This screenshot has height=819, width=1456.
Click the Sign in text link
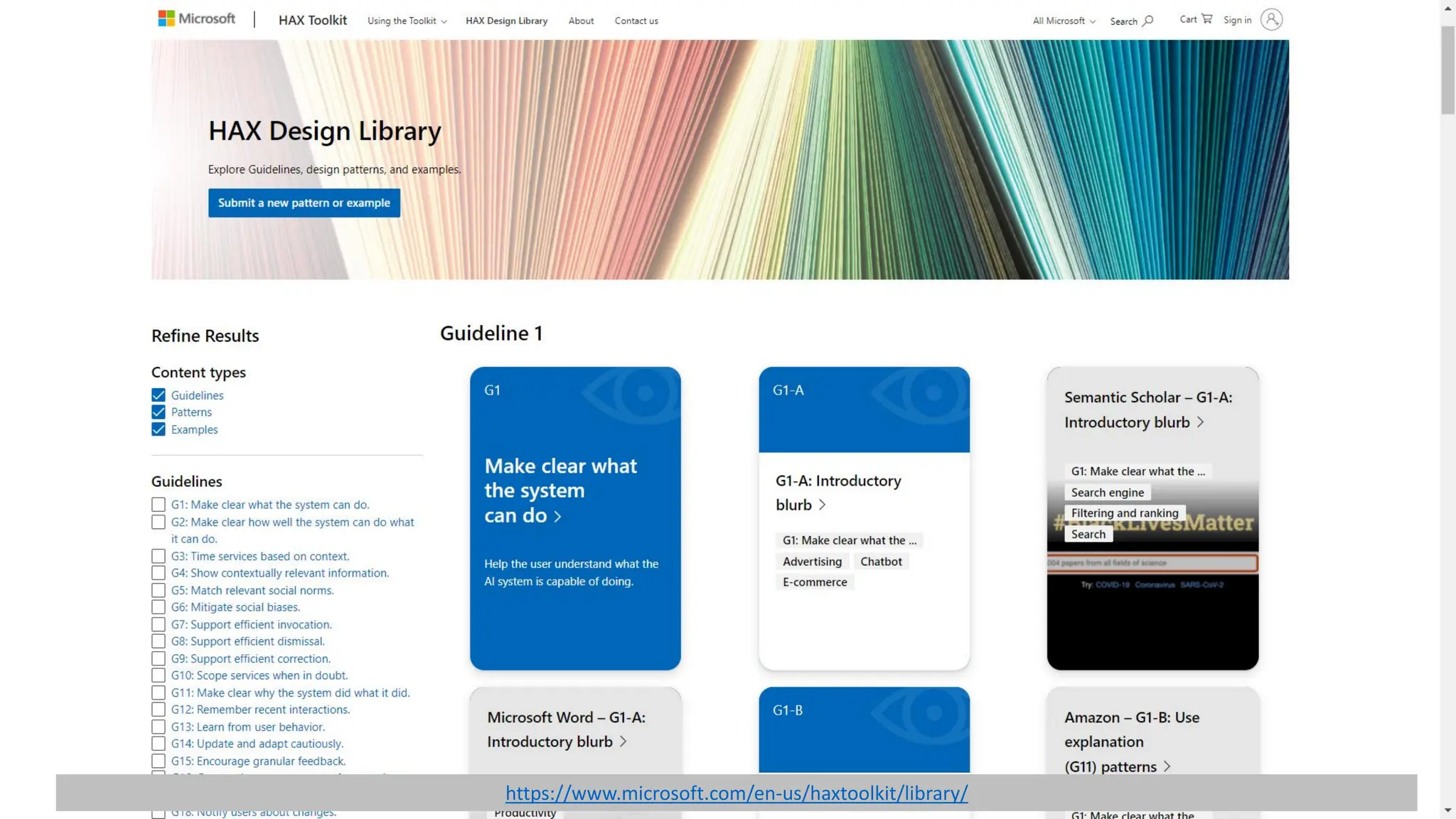(1237, 20)
